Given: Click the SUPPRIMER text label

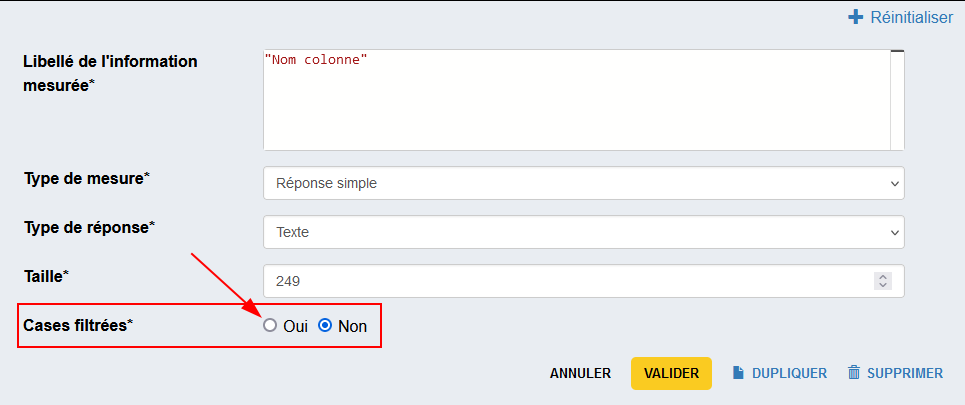Looking at the screenshot, I should [905, 373].
